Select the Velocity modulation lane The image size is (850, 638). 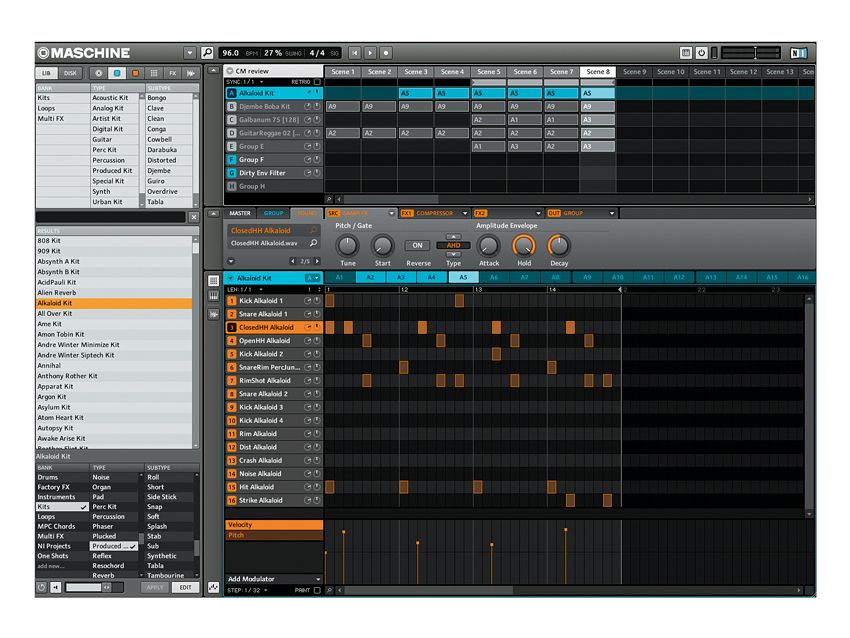(x=274, y=525)
